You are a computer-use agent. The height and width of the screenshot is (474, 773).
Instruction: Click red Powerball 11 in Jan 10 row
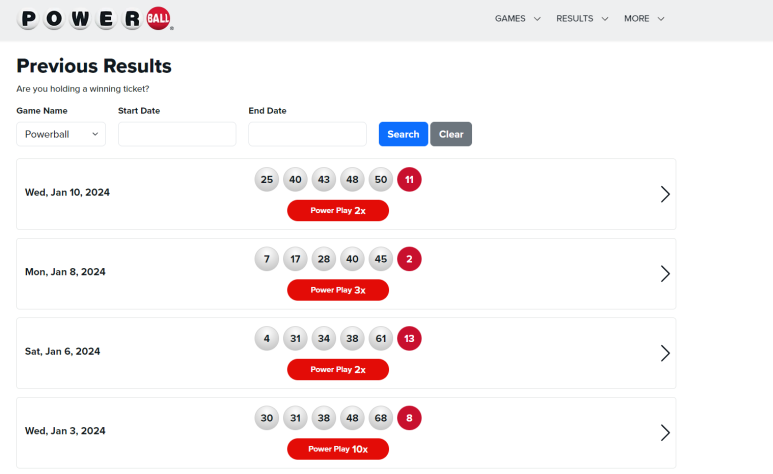[x=409, y=180]
